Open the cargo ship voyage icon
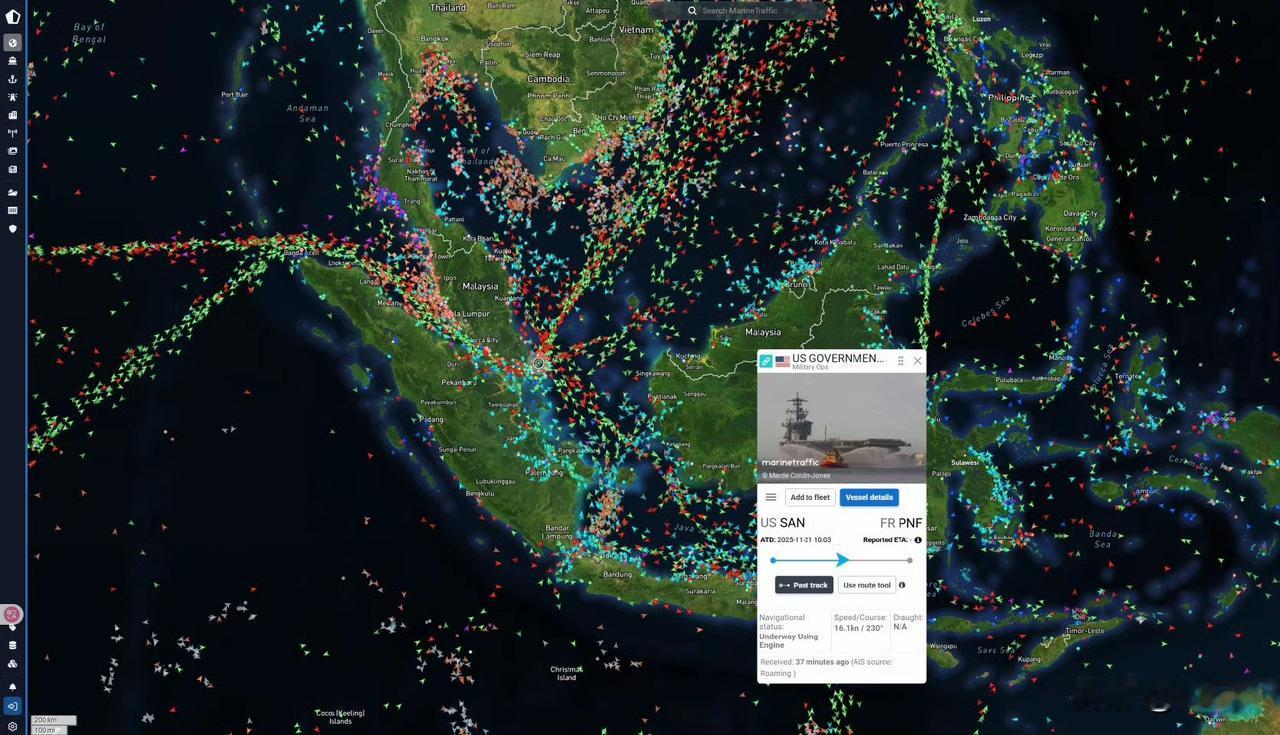The width and height of the screenshot is (1280, 735). coord(13,192)
